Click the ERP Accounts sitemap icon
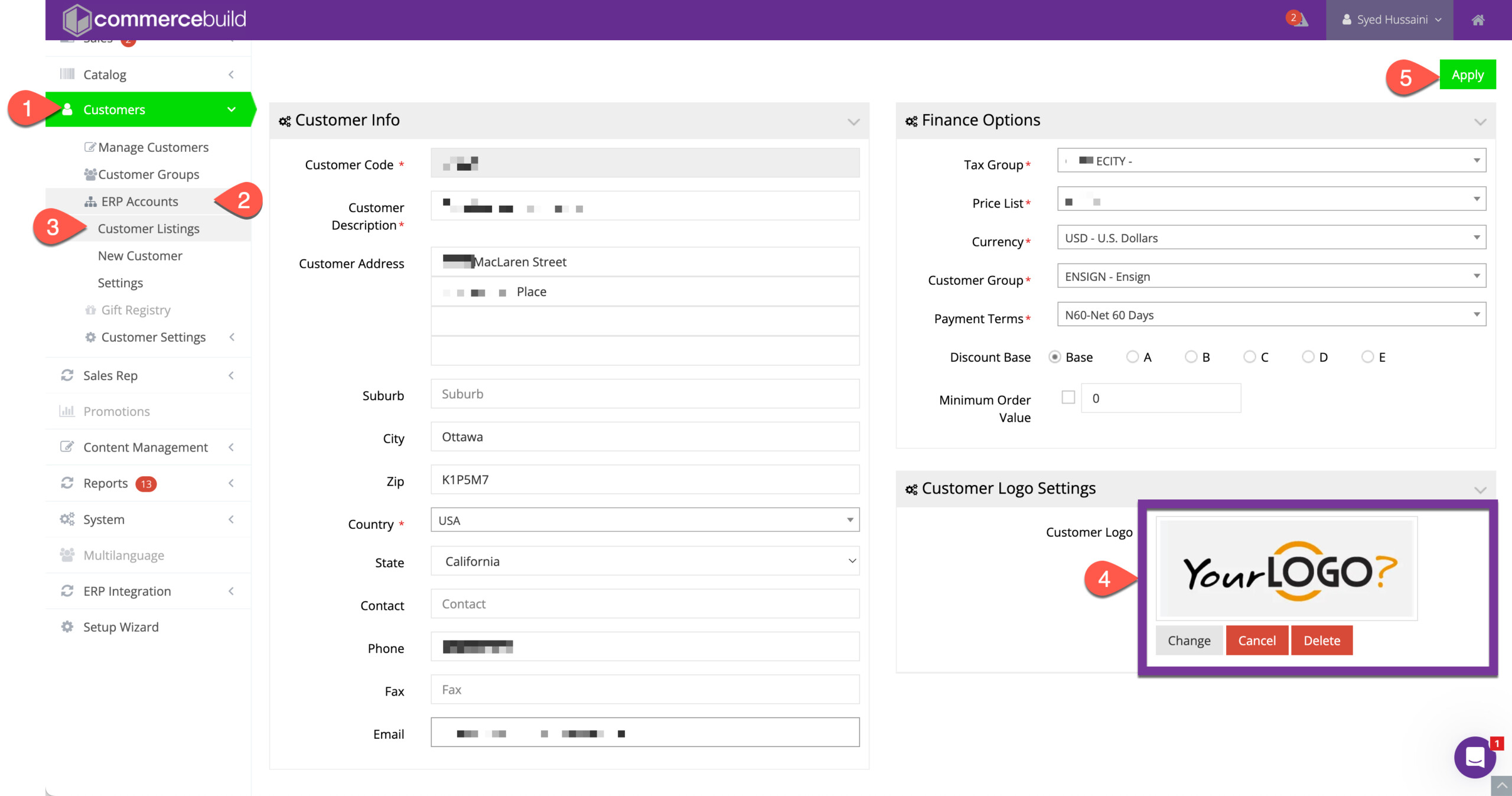 point(90,202)
